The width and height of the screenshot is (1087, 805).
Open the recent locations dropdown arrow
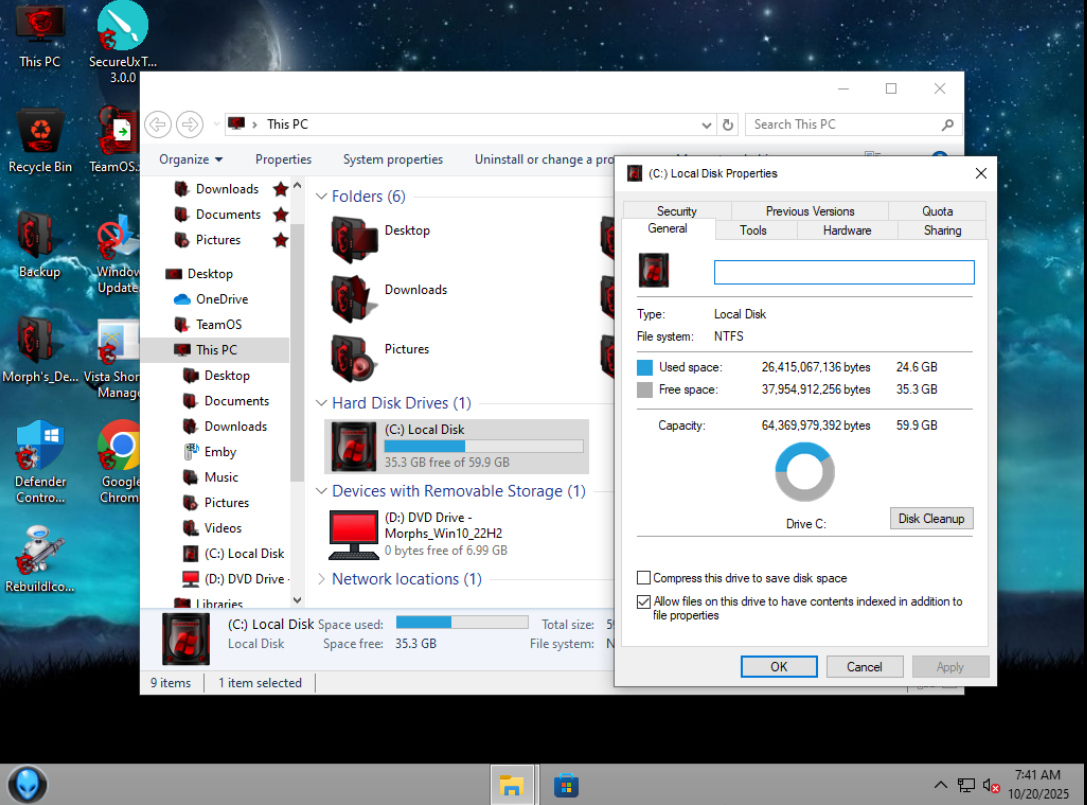coord(216,125)
